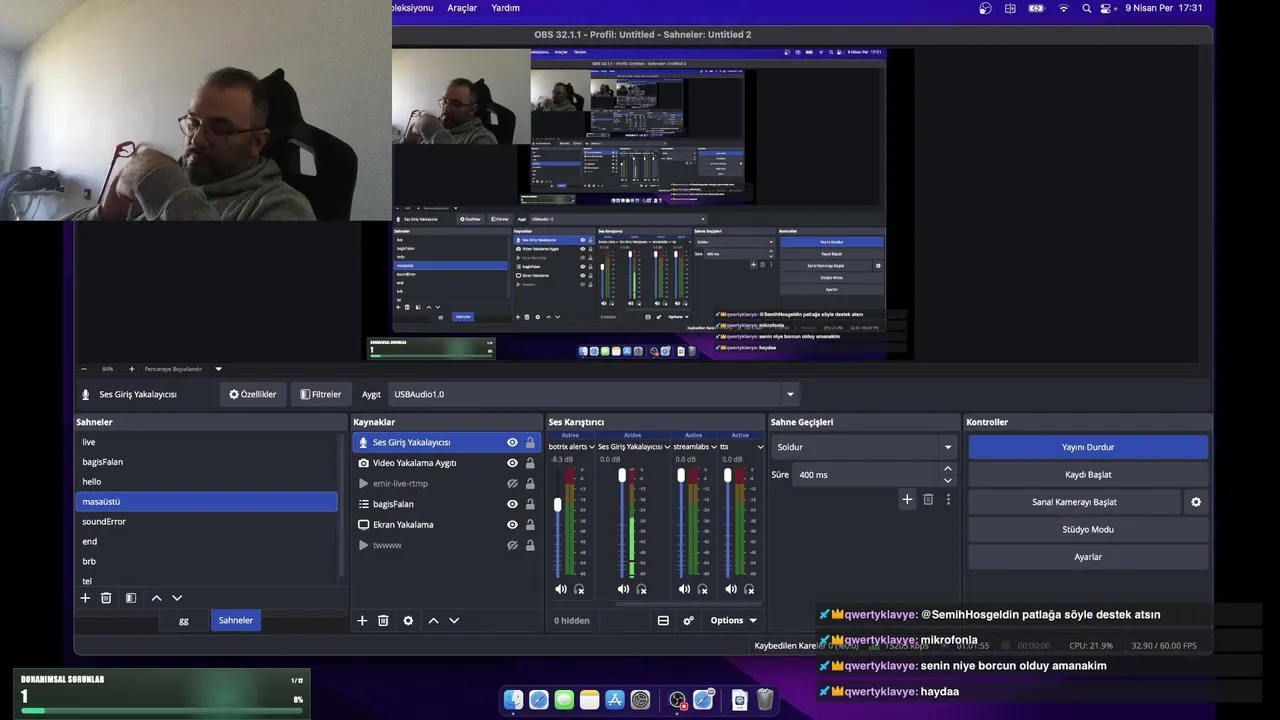Click the Sanal Kamerayı Başlat button
1280x720 pixels.
tap(1074, 502)
